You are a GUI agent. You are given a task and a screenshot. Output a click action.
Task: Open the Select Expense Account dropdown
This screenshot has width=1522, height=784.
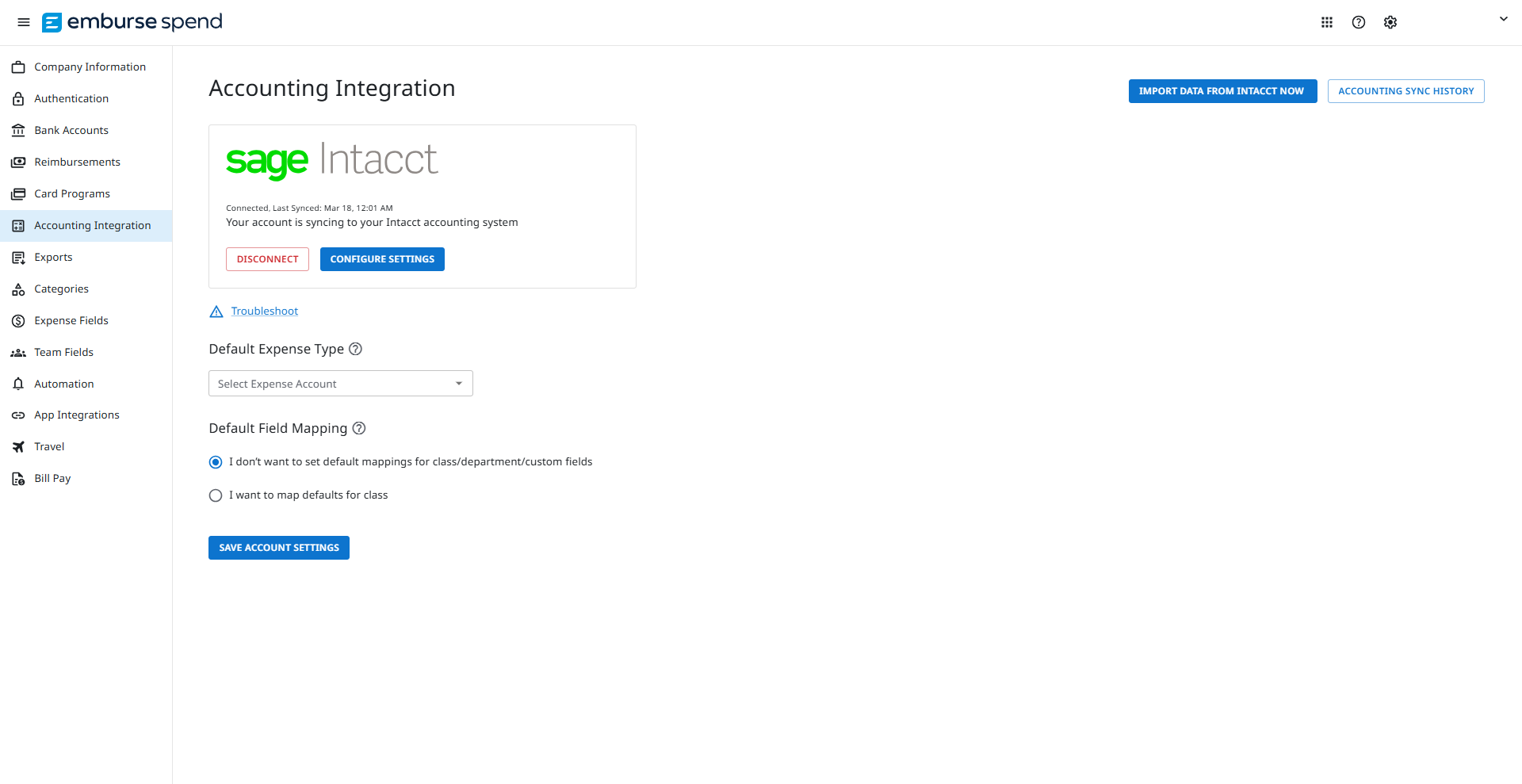(340, 383)
